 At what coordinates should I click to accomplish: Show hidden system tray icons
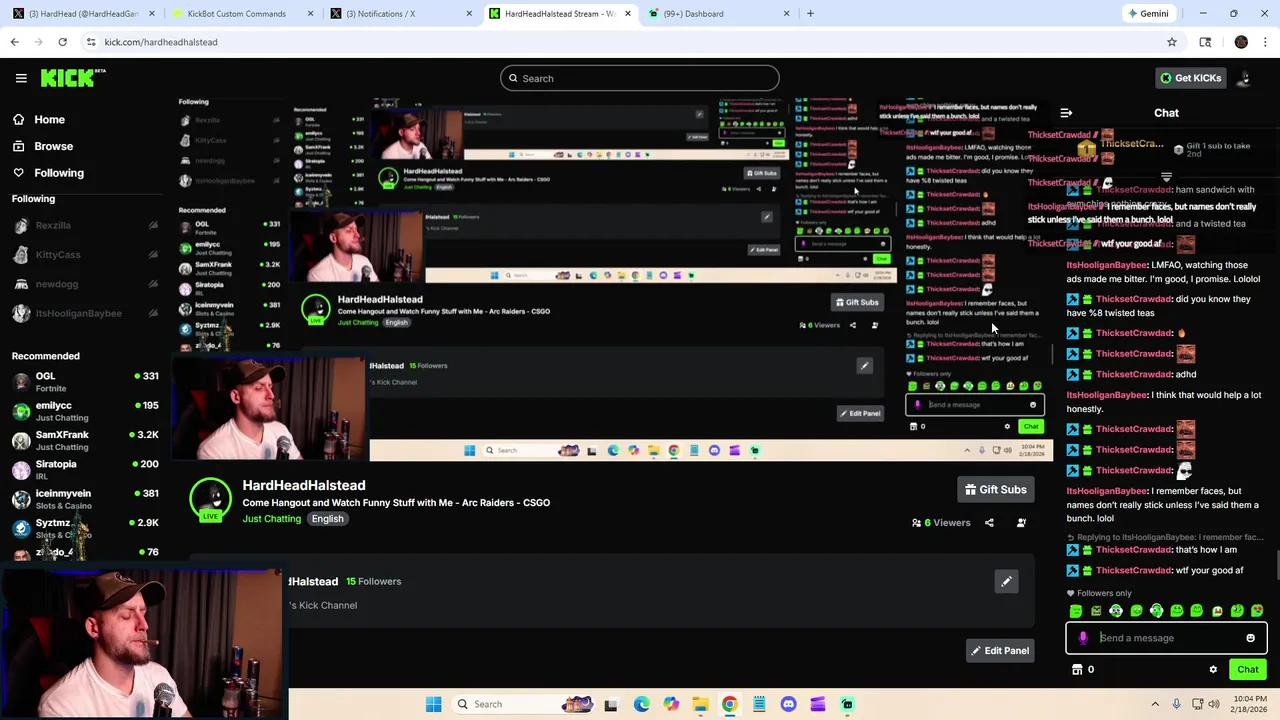[x=1155, y=704]
